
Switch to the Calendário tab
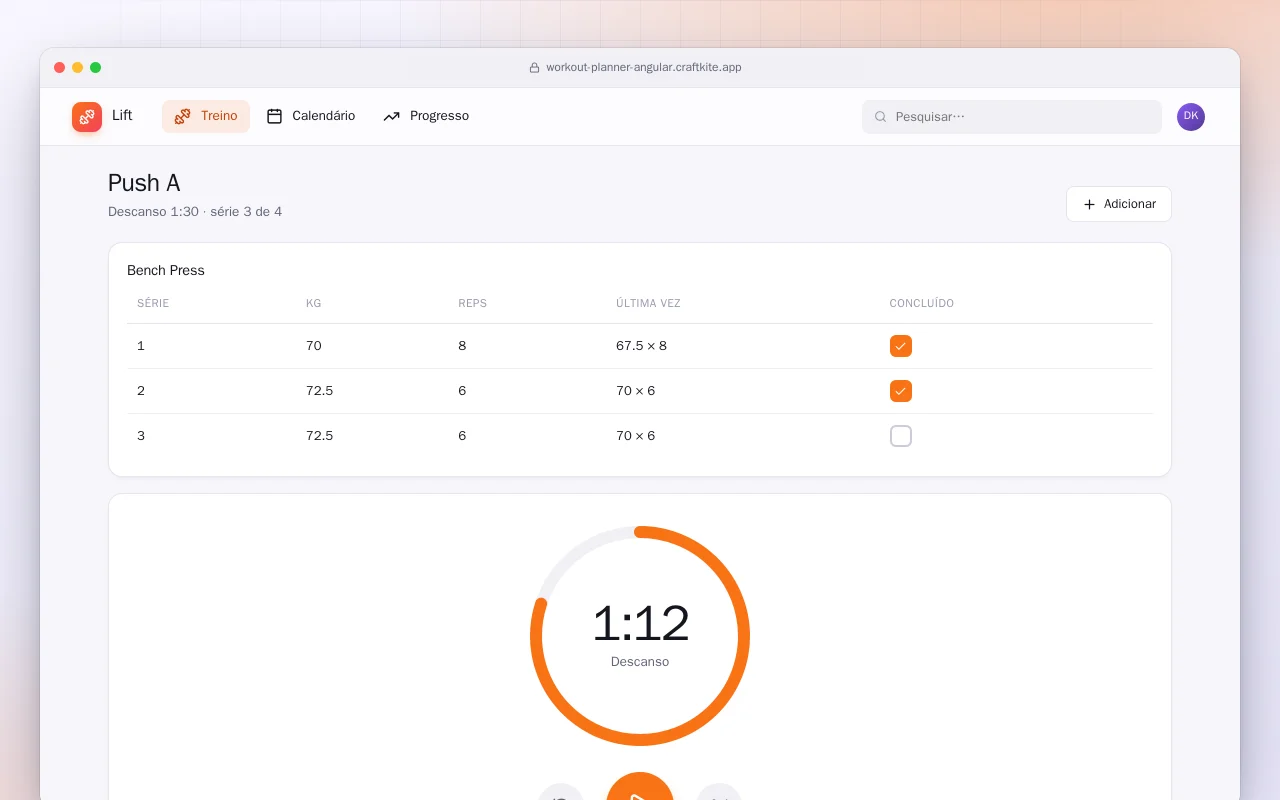click(x=311, y=116)
